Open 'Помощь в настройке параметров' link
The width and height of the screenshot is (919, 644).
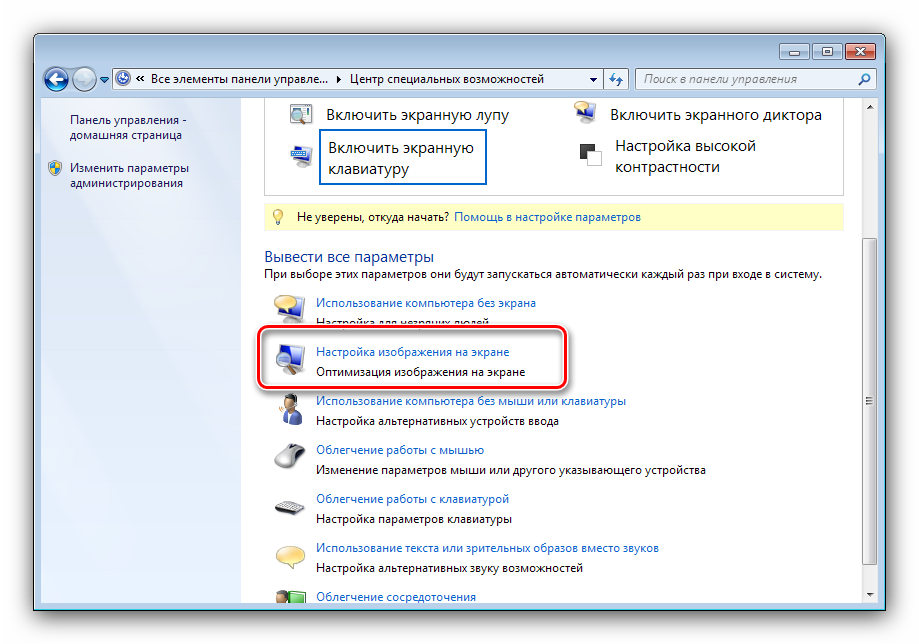pyautogui.click(x=547, y=217)
